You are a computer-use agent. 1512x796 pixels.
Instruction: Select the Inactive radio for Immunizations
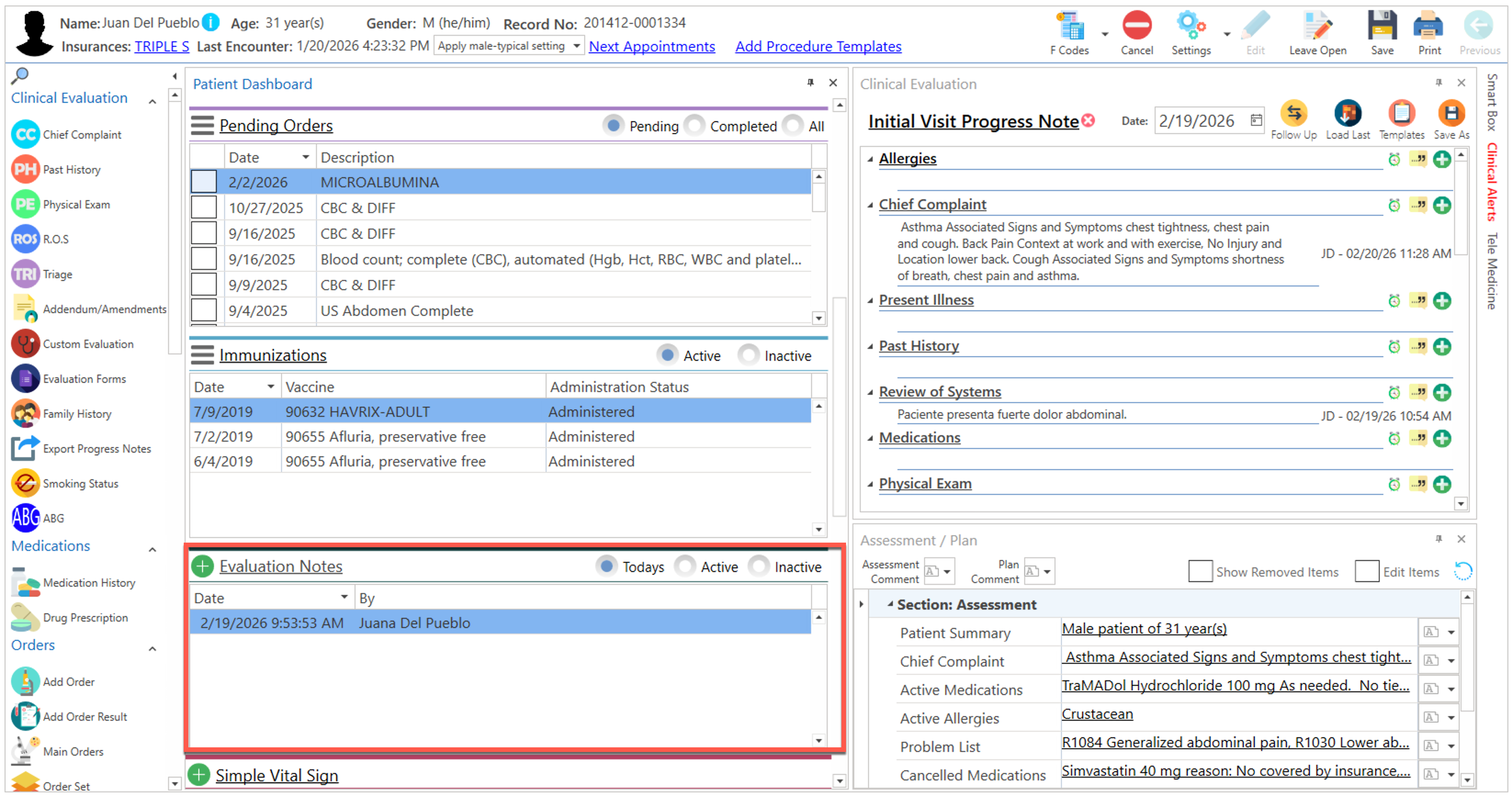[749, 355]
